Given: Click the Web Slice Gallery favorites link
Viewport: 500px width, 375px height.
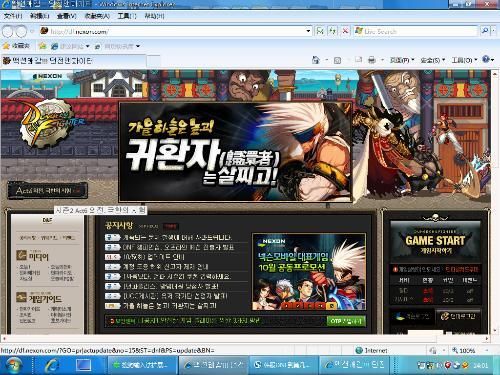Looking at the screenshot, I should point(117,46).
